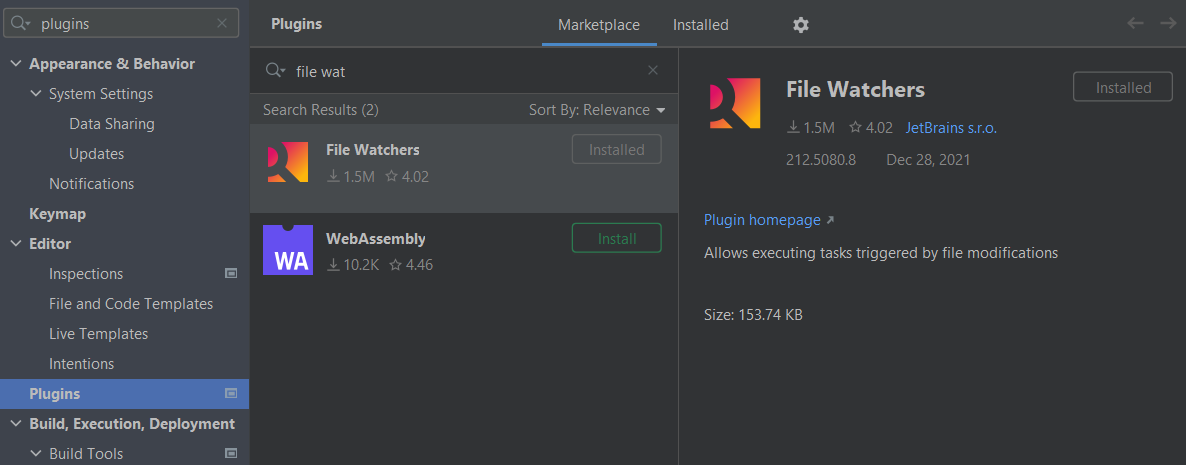Switch to the Installed tab
The height and width of the screenshot is (465, 1186).
(700, 25)
